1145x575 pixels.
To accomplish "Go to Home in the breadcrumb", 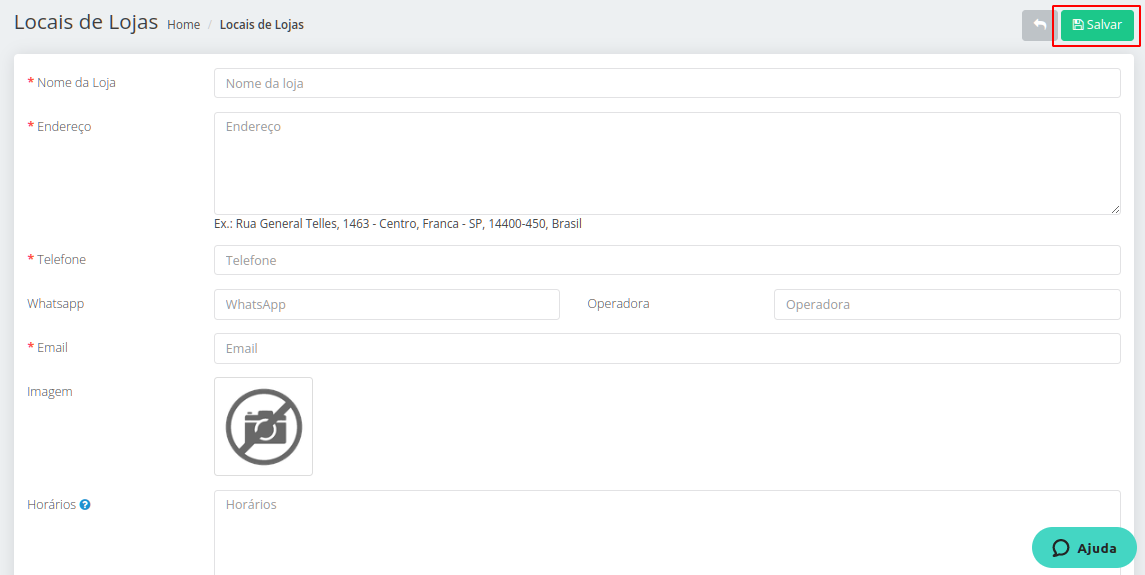I will click(183, 25).
